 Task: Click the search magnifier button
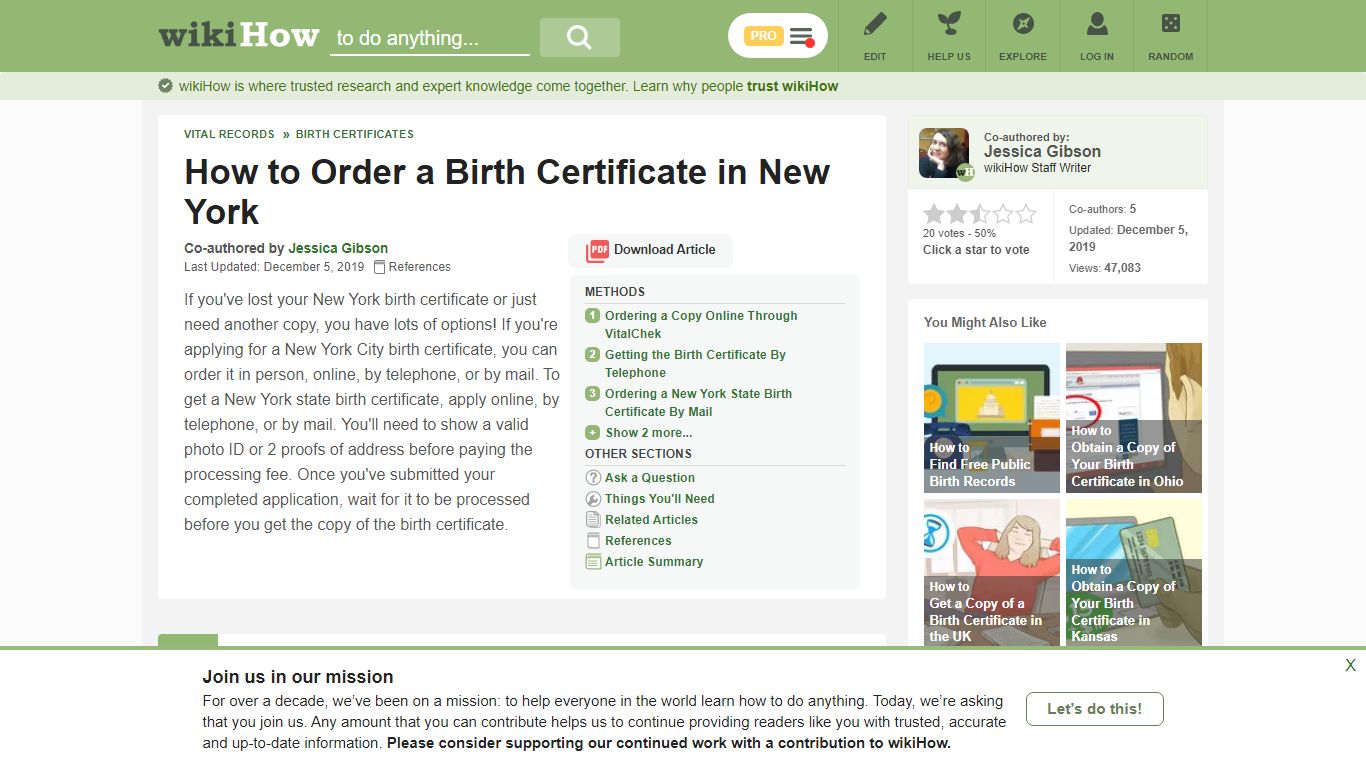[579, 37]
